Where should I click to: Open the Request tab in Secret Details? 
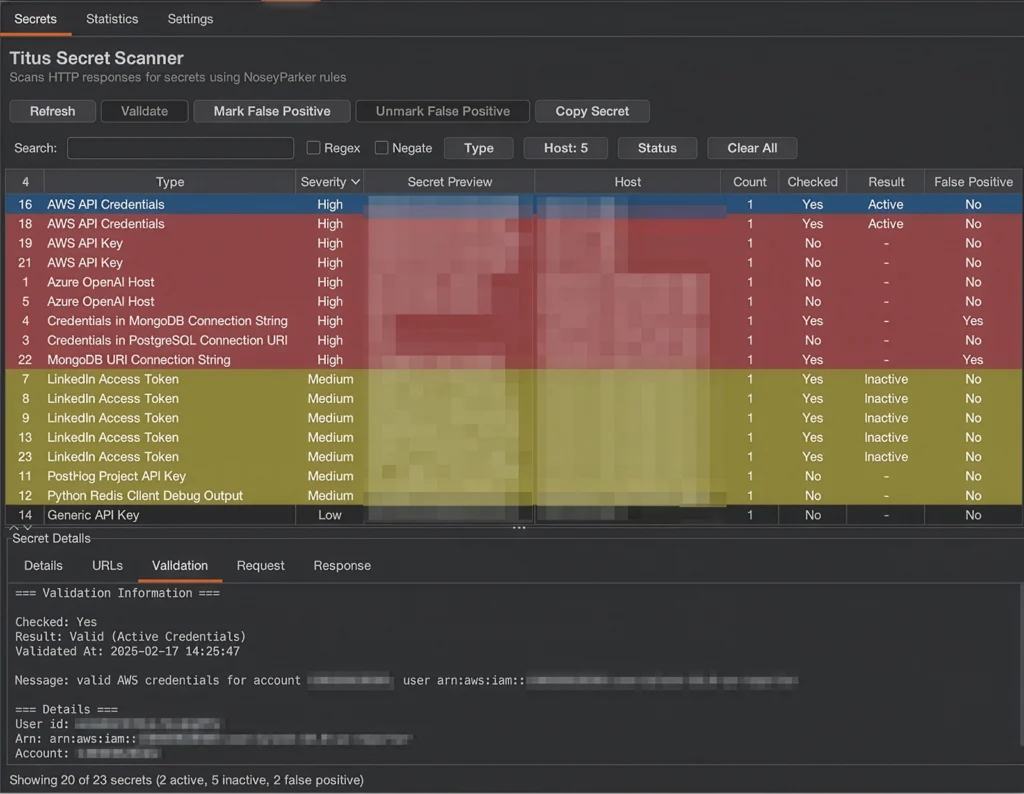(260, 565)
